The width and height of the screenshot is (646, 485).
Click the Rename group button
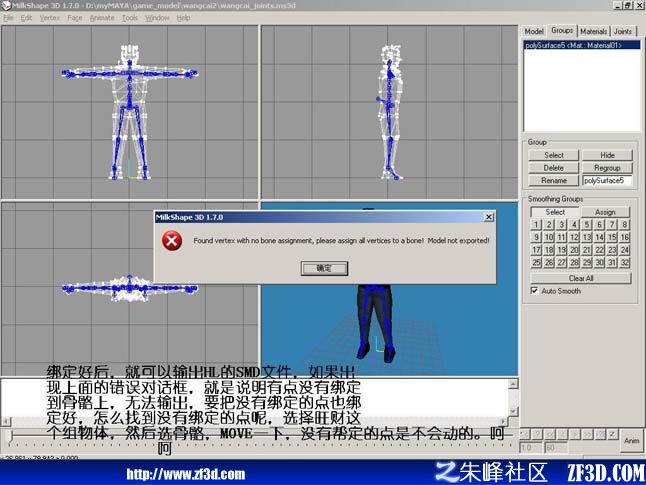554,180
